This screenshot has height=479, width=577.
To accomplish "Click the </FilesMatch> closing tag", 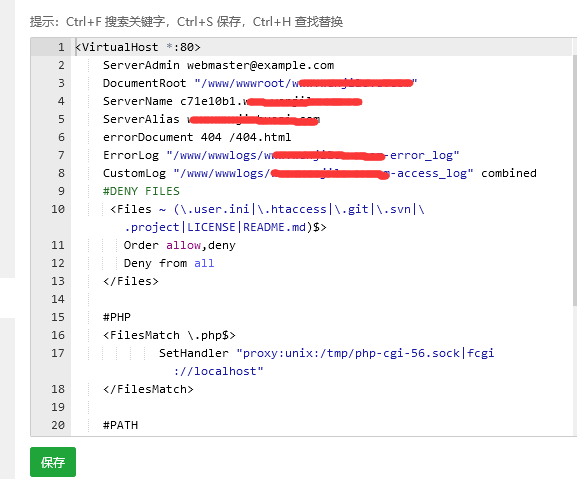I will 148,390.
